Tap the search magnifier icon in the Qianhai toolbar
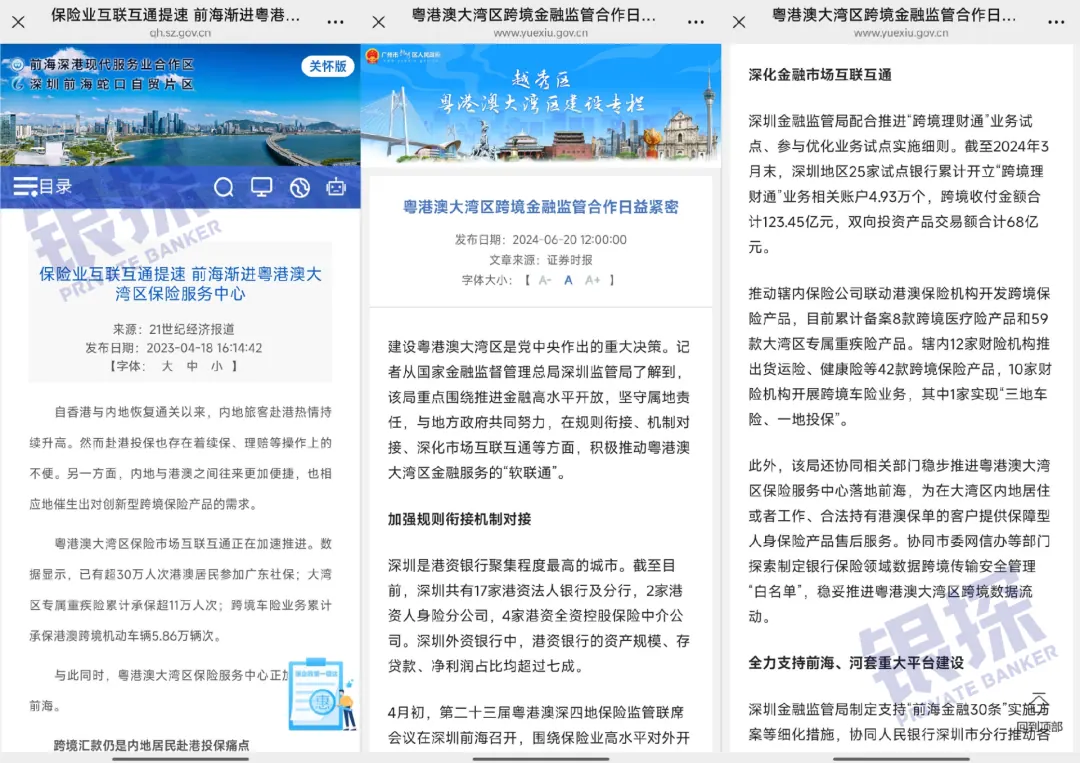The image size is (1080, 763). (224, 187)
